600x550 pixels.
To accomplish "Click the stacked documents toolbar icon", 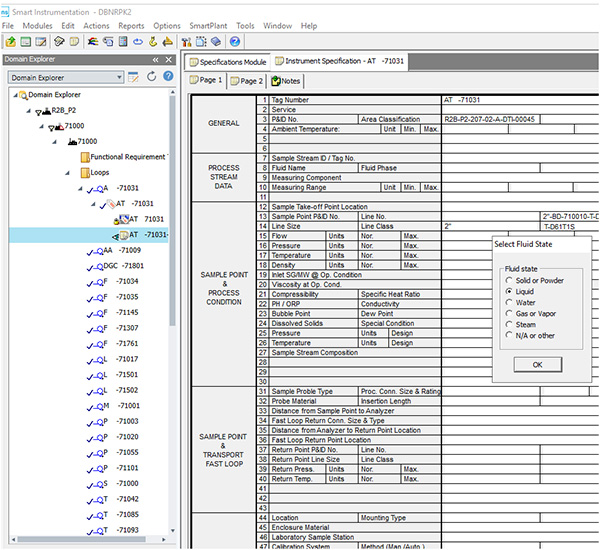I will [108, 41].
